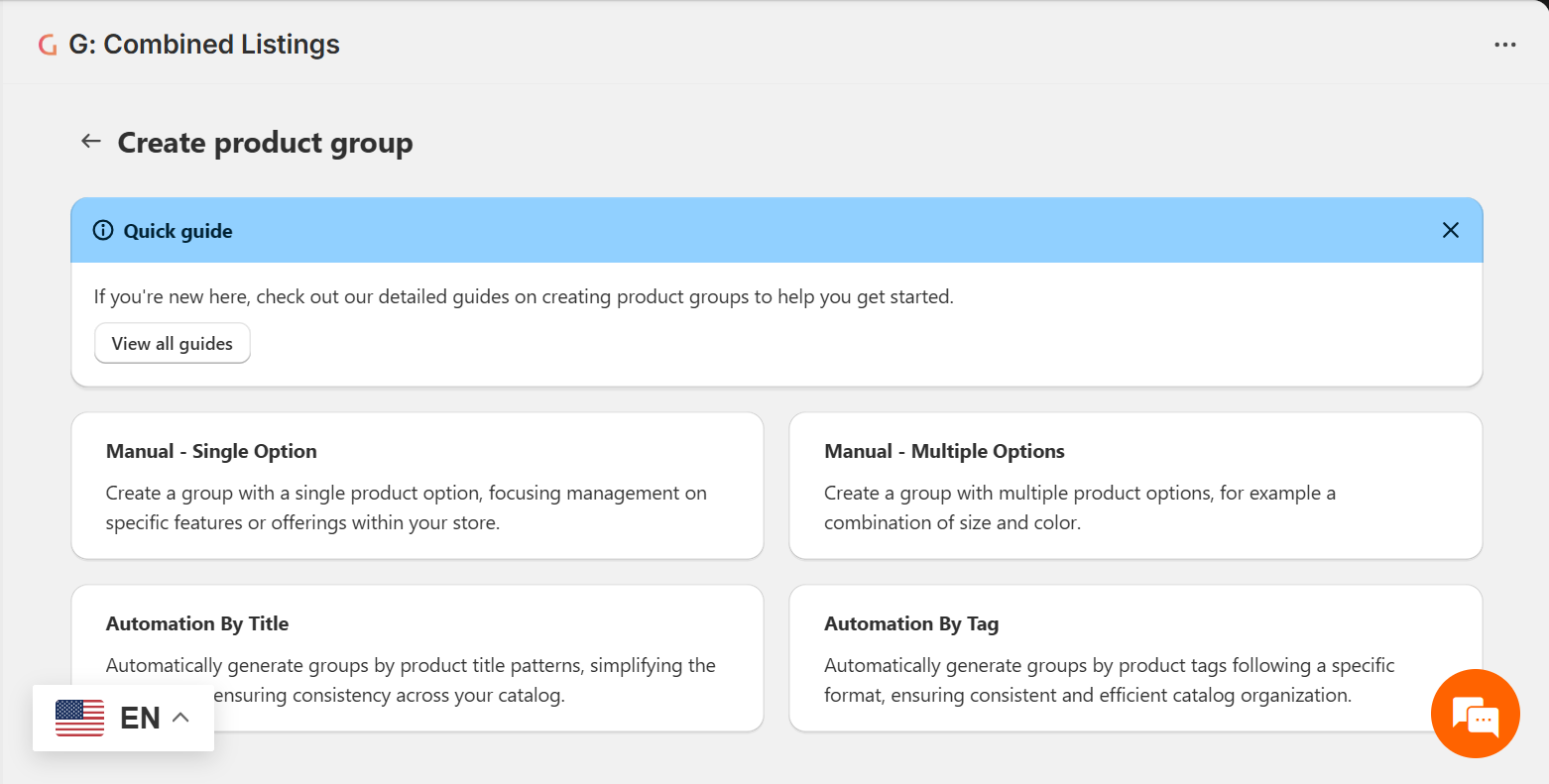Click the EN language label
Screen dimensions: 1549x784
[140, 718]
